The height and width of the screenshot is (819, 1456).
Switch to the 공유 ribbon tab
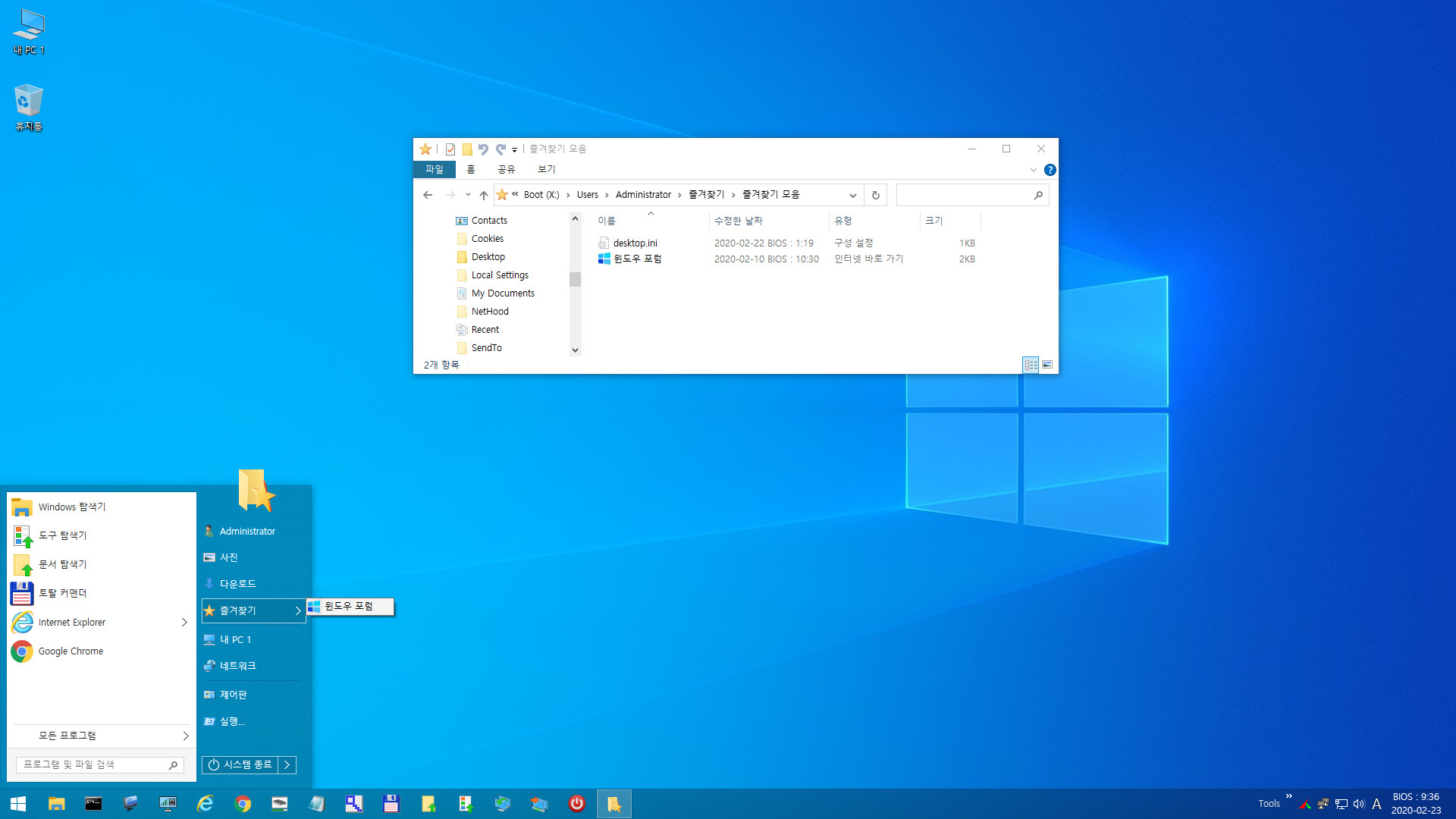(506, 169)
